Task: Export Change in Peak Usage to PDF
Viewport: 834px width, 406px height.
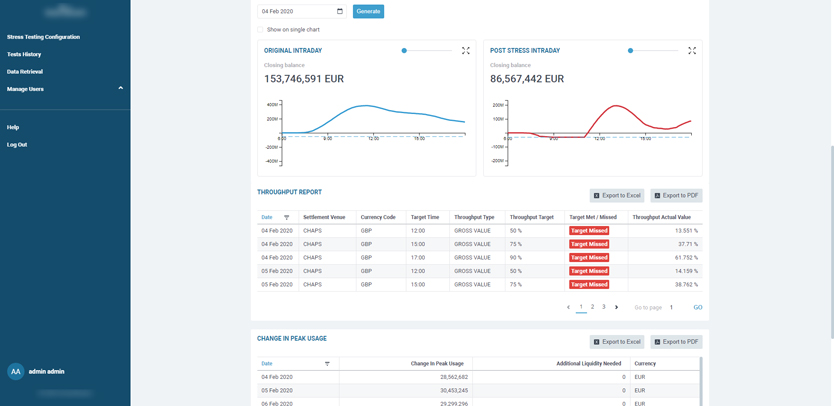Action: pyautogui.click(x=676, y=342)
